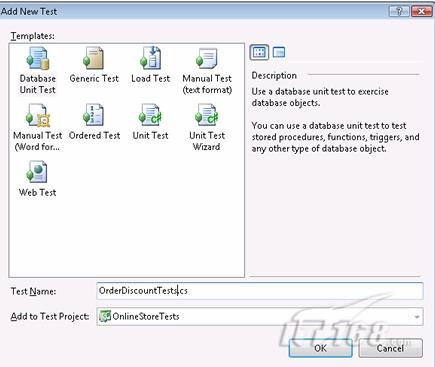Viewport: 435px width, 367px height.
Task: Click the "Web Test" label
Action: tap(37, 193)
